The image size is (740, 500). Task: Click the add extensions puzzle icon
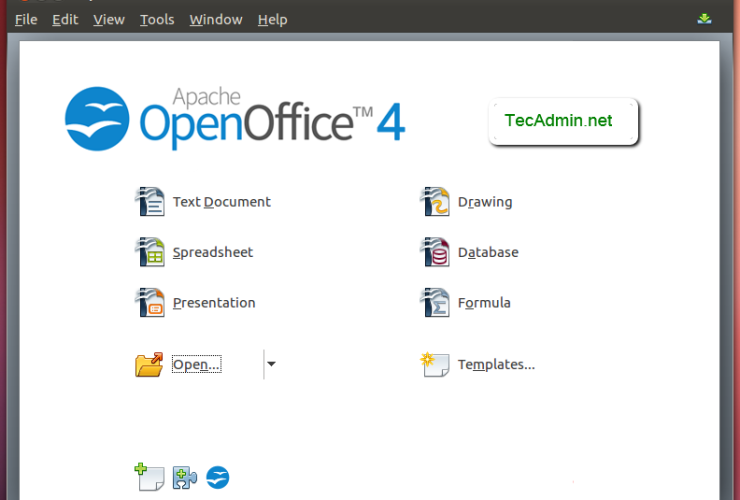[185, 477]
